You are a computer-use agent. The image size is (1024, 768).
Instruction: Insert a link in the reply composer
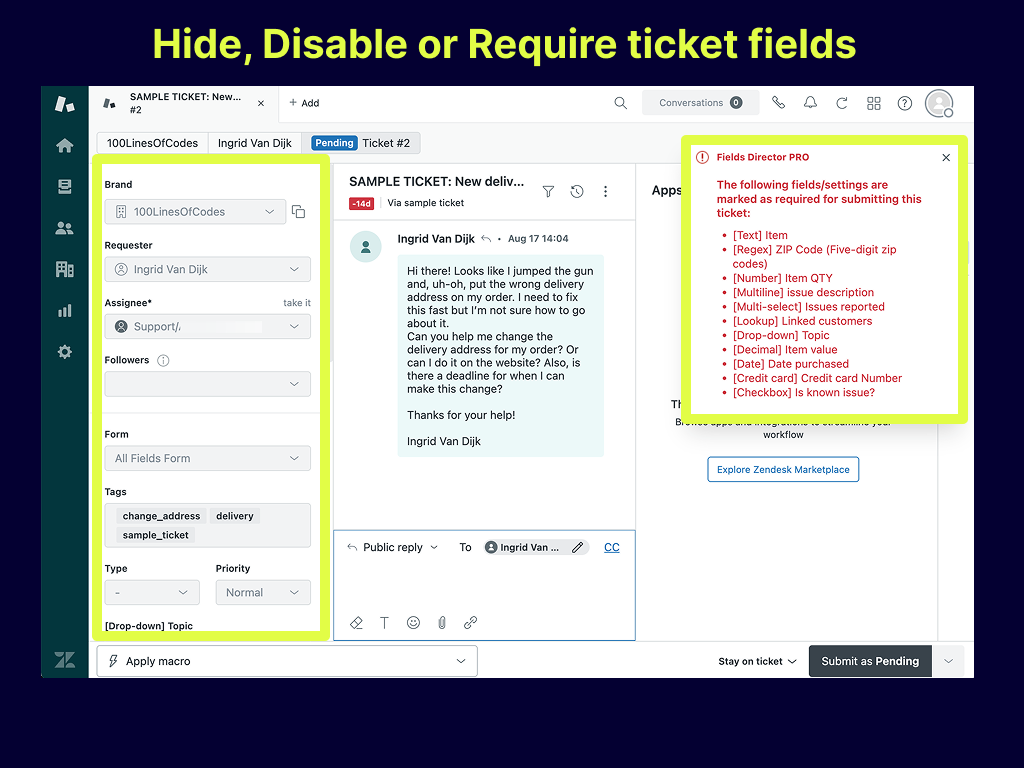(470, 622)
